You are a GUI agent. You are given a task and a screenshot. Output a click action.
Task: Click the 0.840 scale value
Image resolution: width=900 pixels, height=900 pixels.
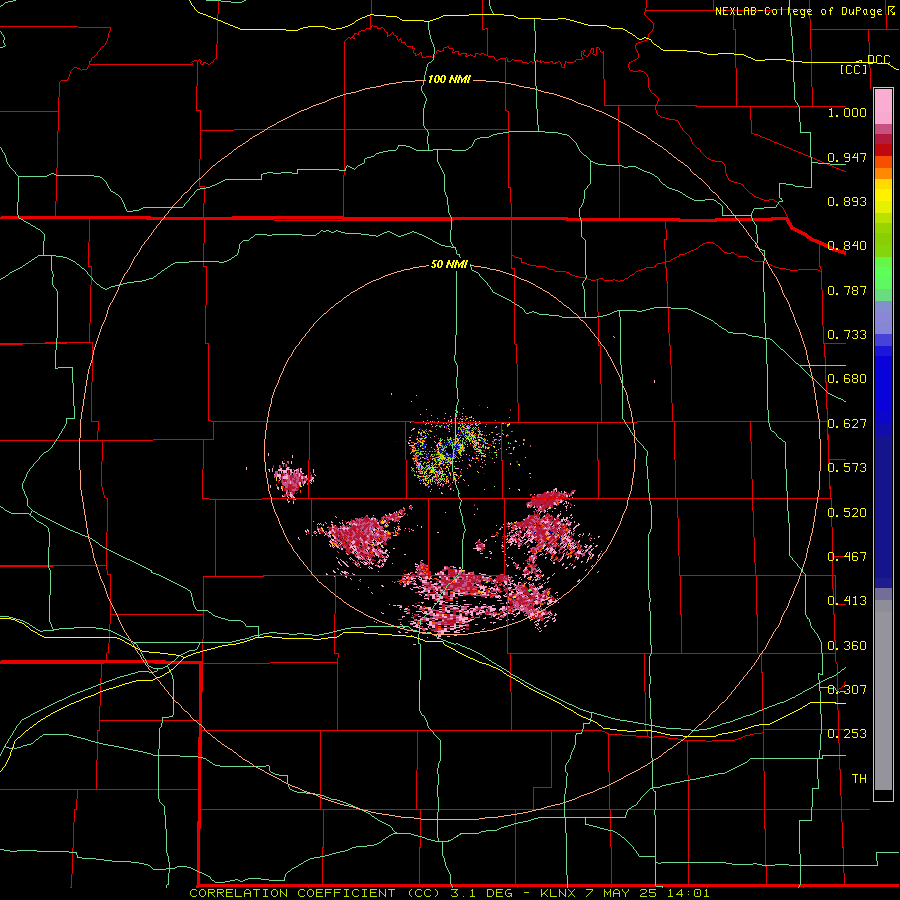(847, 246)
